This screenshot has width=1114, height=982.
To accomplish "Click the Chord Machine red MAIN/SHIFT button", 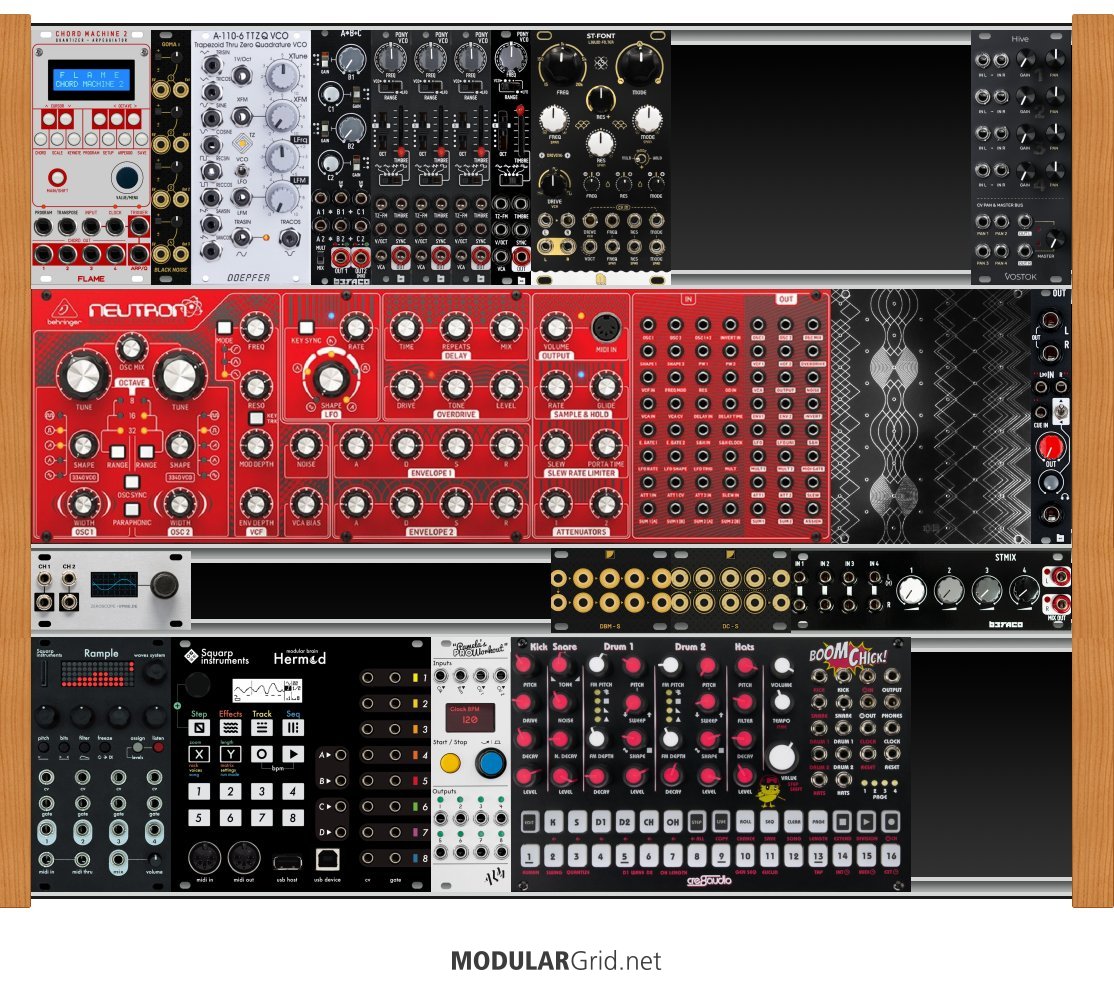I will [58, 178].
